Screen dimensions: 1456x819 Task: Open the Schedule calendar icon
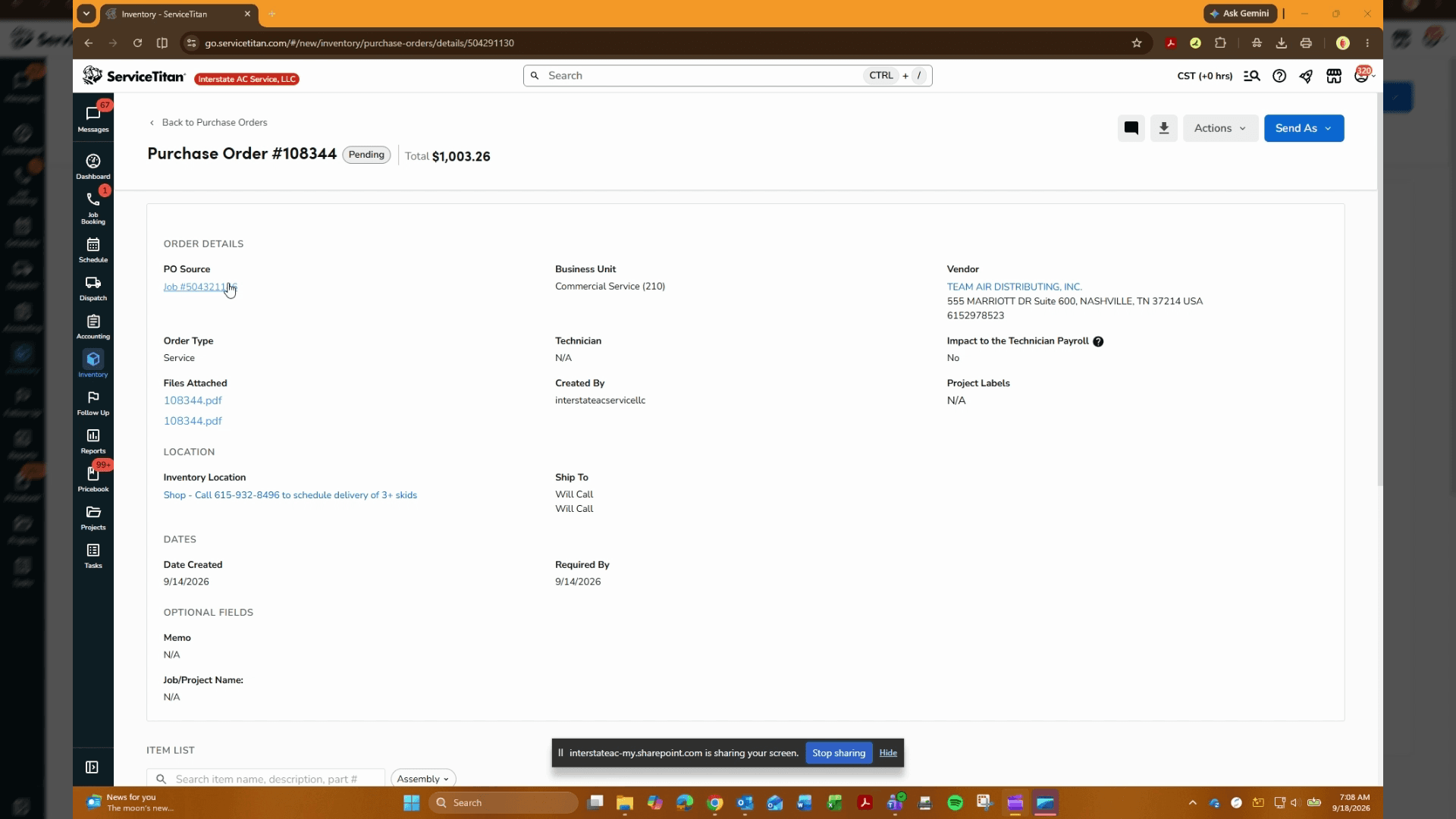point(93,249)
